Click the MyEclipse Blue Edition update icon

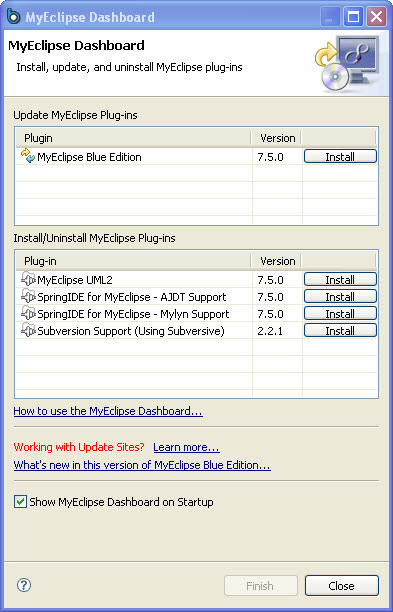(28, 156)
